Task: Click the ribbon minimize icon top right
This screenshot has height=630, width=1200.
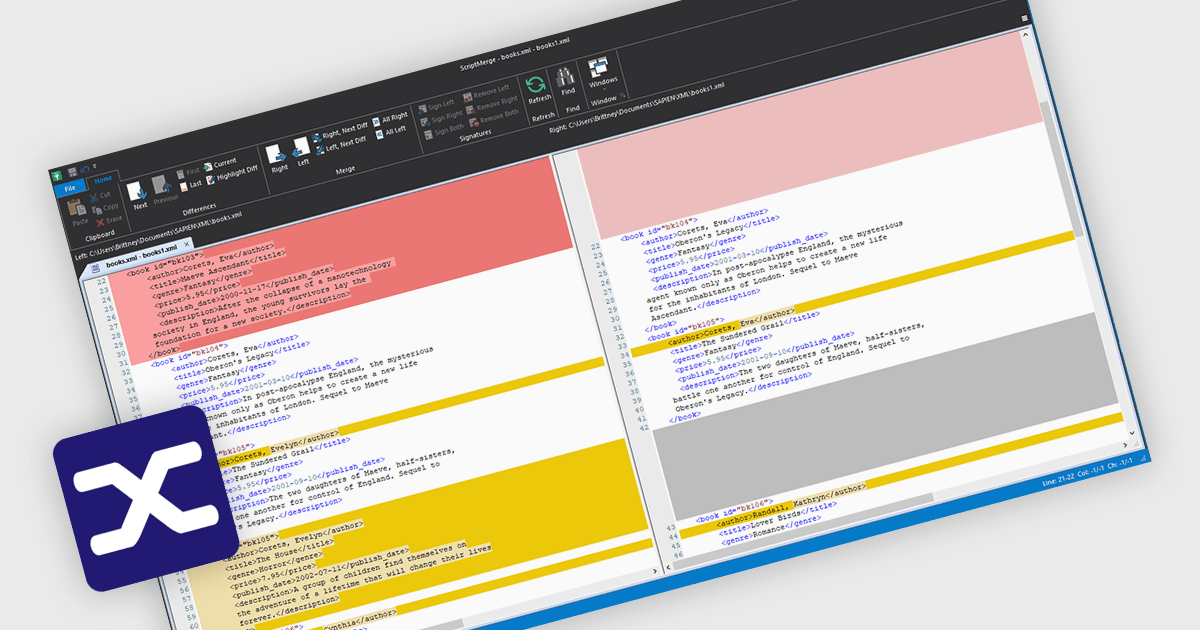Action: click(x=1024, y=18)
